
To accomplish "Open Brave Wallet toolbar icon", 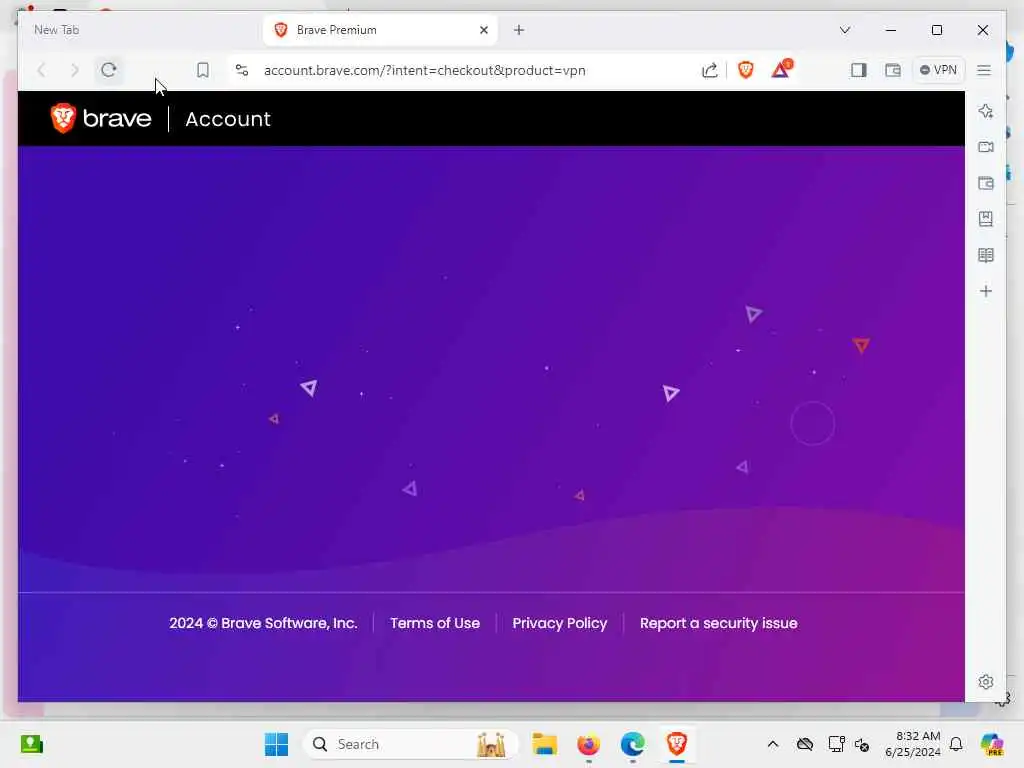I will coord(892,70).
